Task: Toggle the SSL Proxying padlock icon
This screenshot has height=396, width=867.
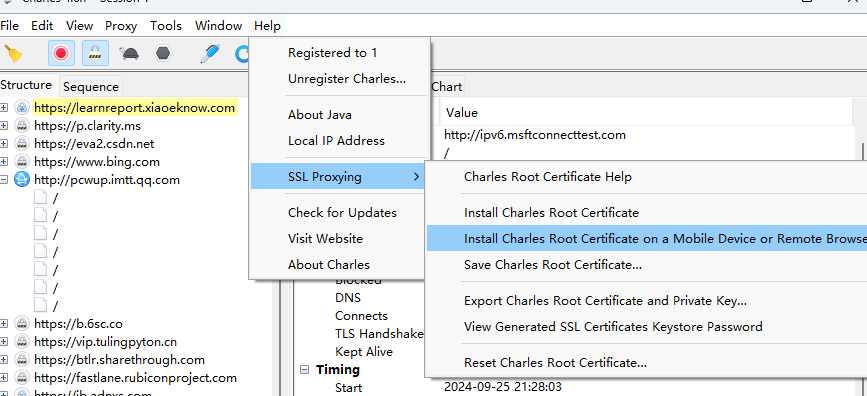Action: 95,54
